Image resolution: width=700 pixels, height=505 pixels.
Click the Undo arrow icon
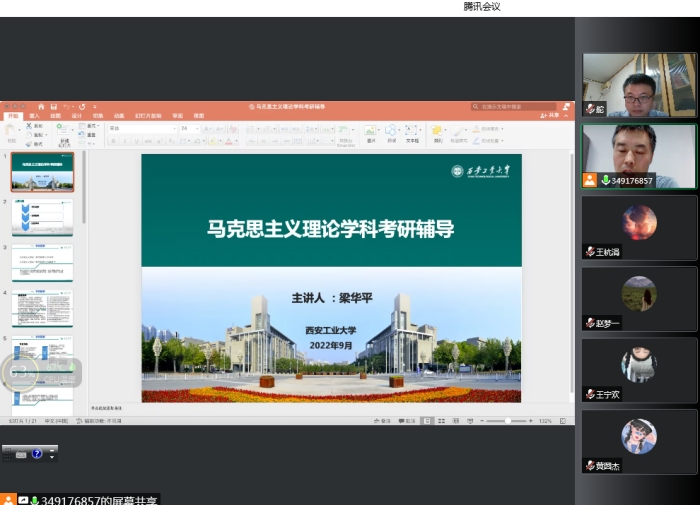67,106
